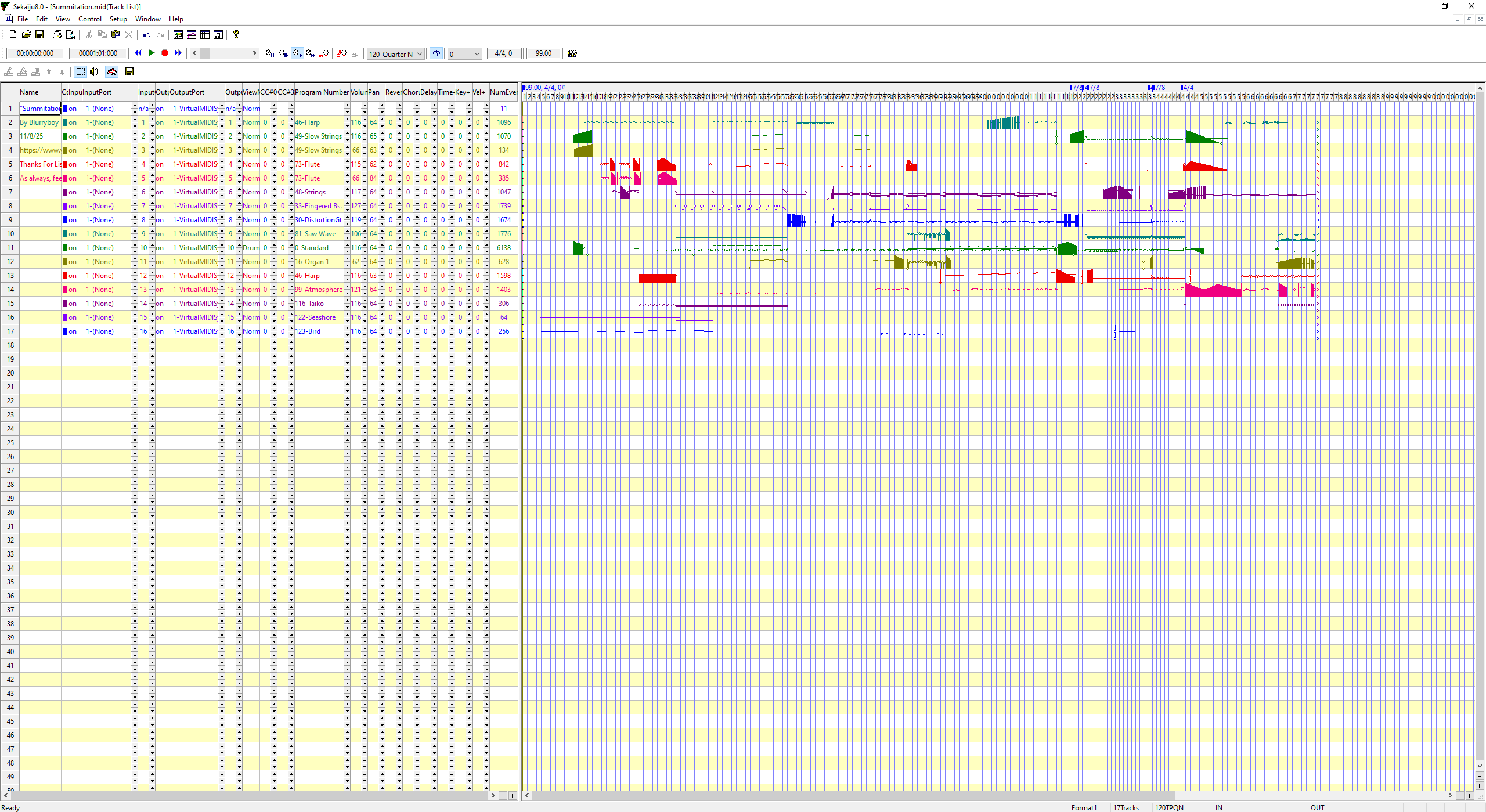
Task: Select the Speaker audition tool
Action: pyautogui.click(x=94, y=71)
